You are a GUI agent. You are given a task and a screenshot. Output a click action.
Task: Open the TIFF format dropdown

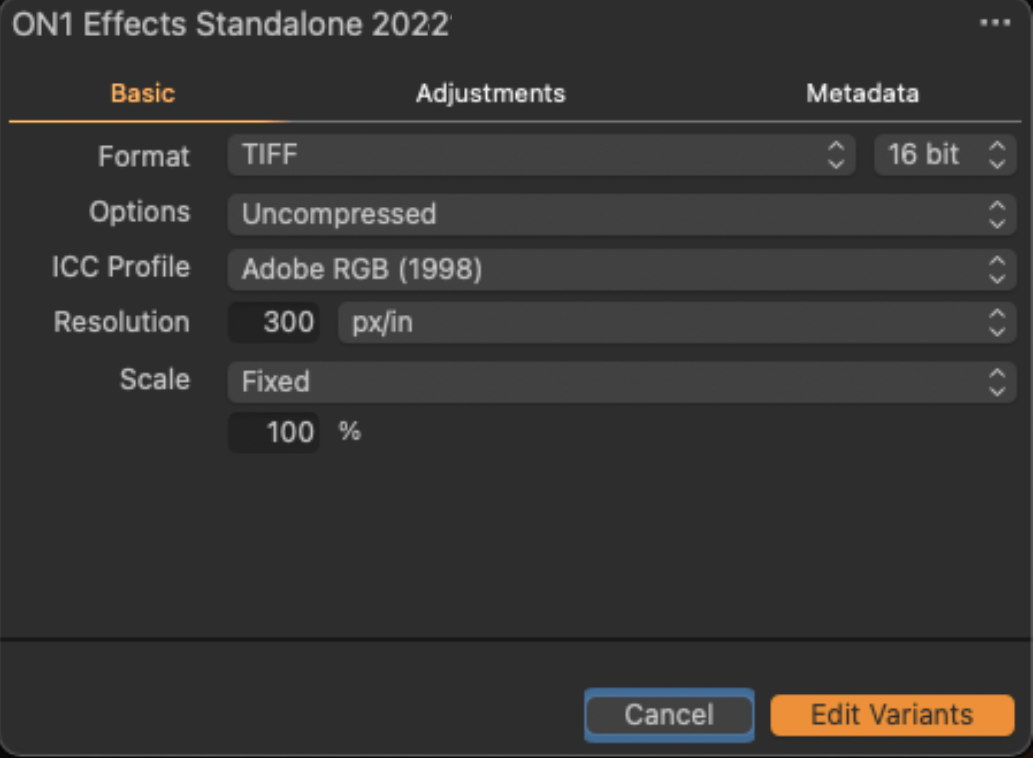[x=541, y=155]
